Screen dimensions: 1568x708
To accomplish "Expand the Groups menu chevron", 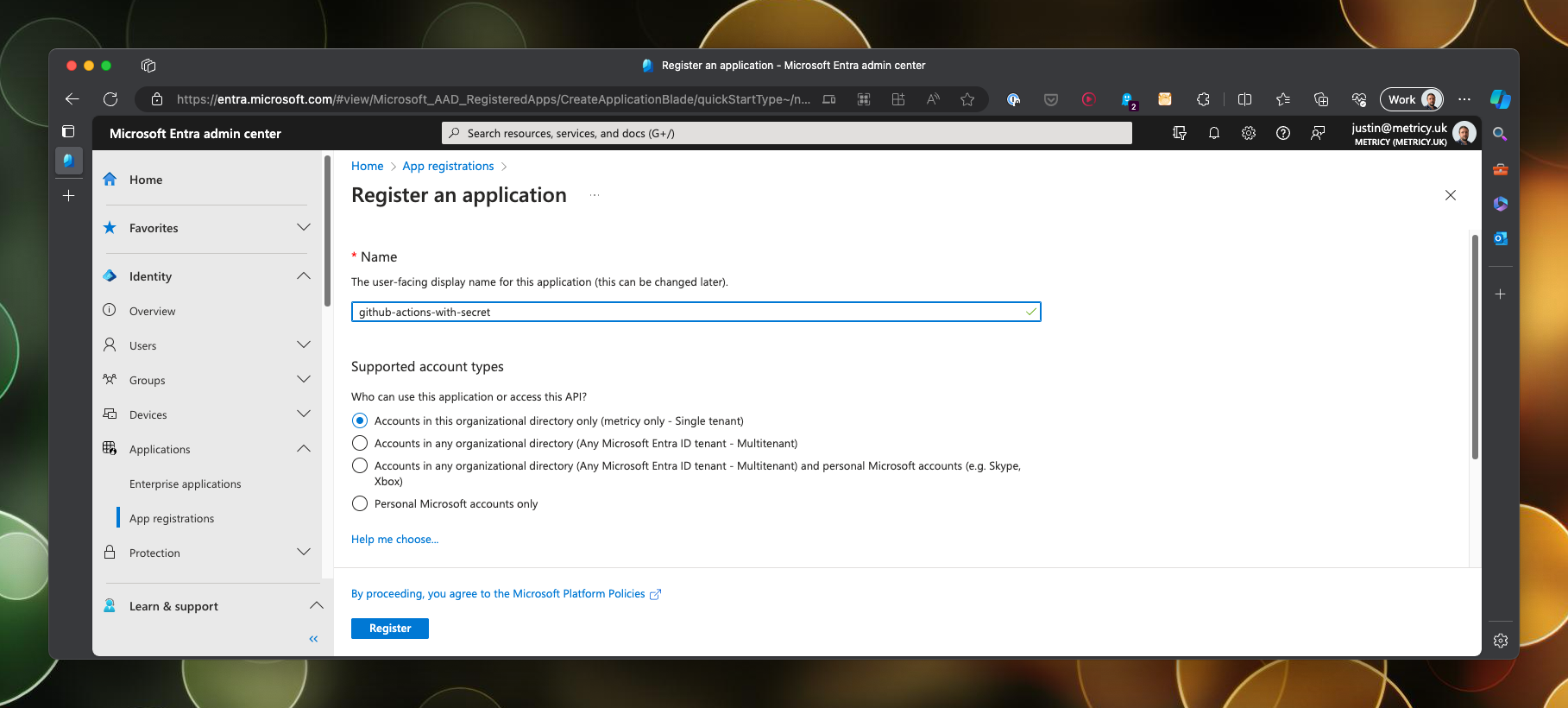I will click(x=304, y=380).
